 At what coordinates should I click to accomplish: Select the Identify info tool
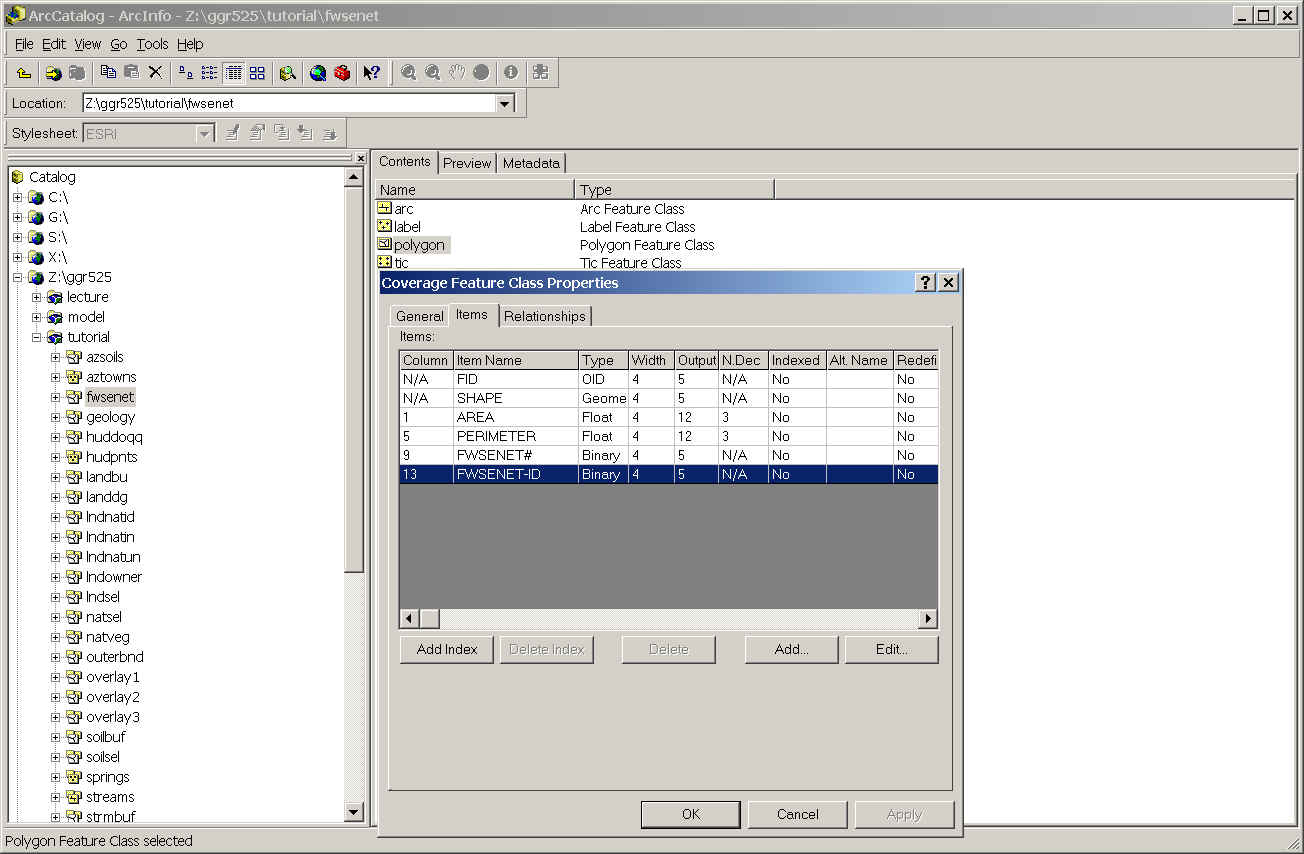(x=511, y=72)
